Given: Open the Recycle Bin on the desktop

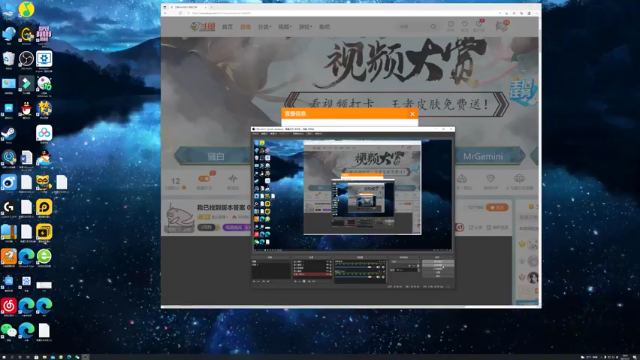Looking at the screenshot, I should click(x=9, y=59).
